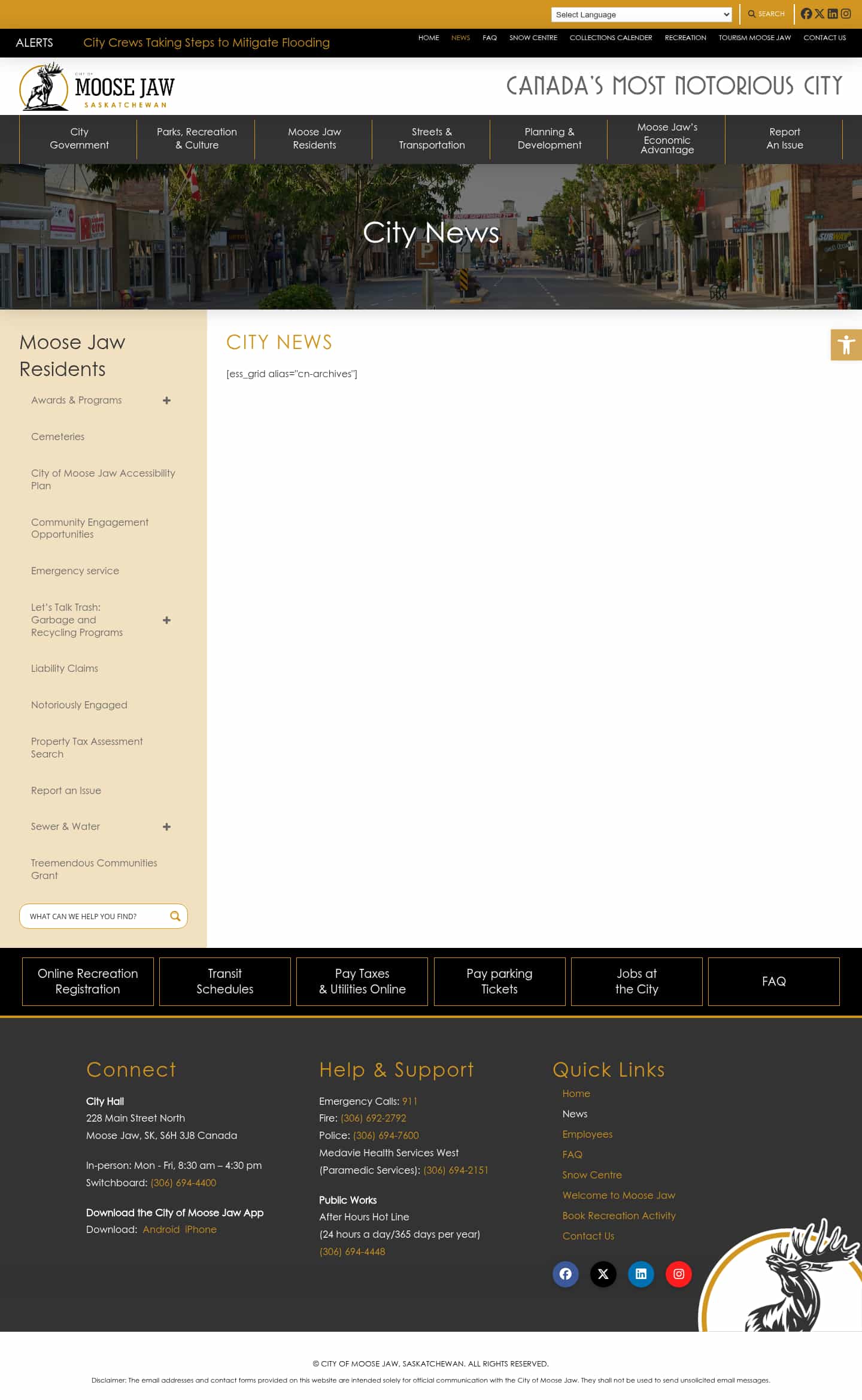The image size is (862, 1400).
Task: Click the 911 emergency link
Action: pos(409,1101)
